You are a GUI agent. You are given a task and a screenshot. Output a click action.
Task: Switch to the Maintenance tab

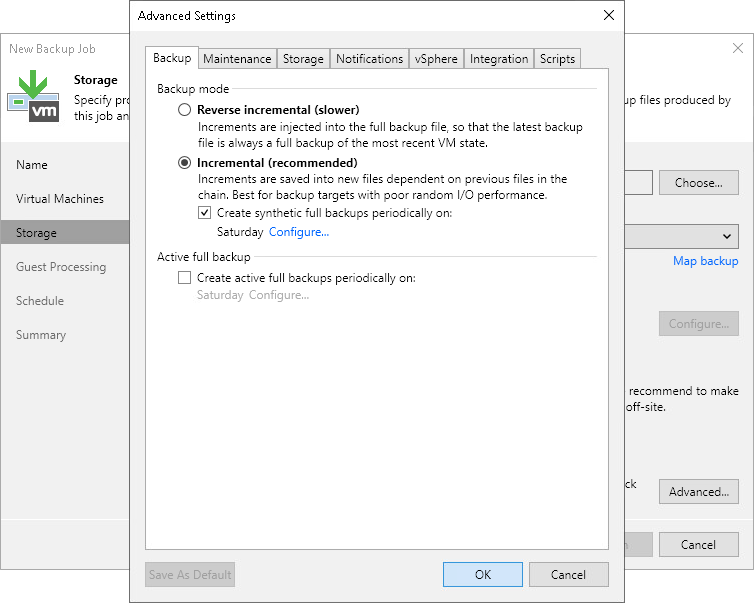pos(237,59)
